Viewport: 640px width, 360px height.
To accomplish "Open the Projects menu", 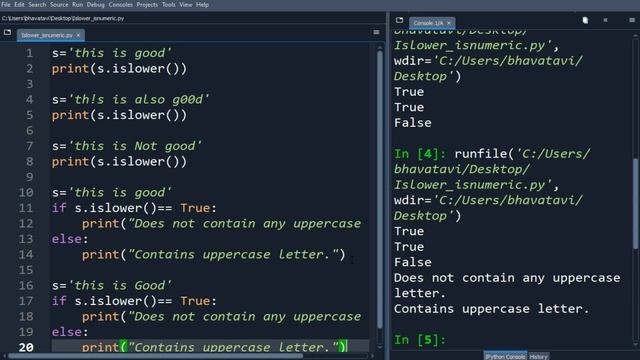I will pyautogui.click(x=147, y=4).
